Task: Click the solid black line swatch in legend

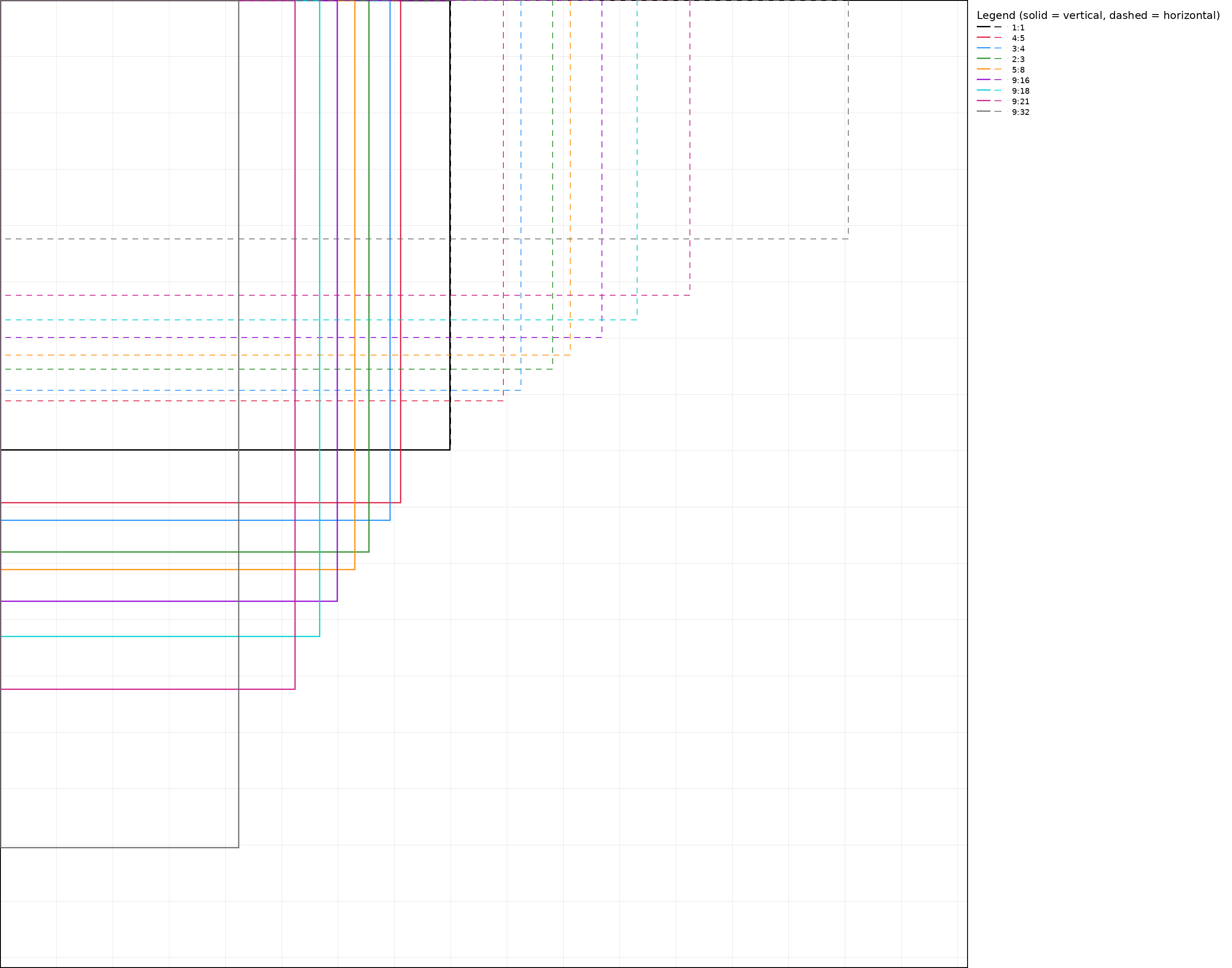Action: (983, 27)
